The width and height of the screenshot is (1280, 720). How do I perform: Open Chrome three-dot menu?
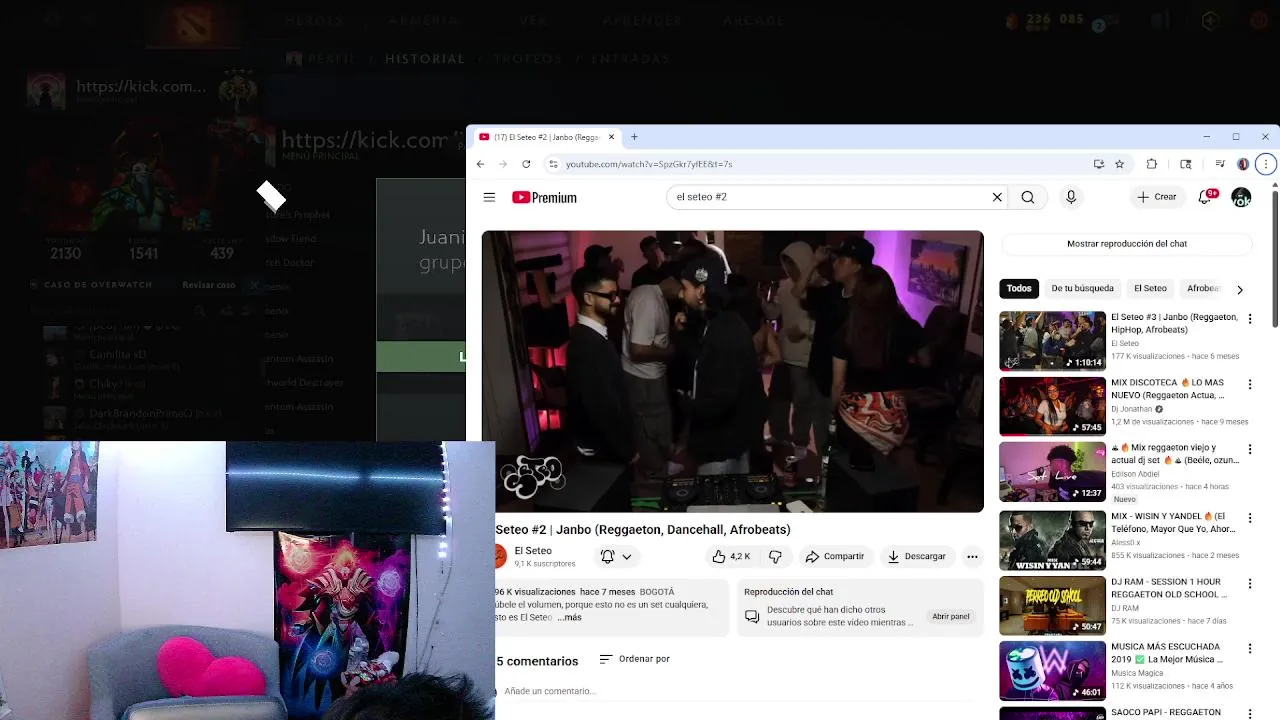click(x=1266, y=164)
